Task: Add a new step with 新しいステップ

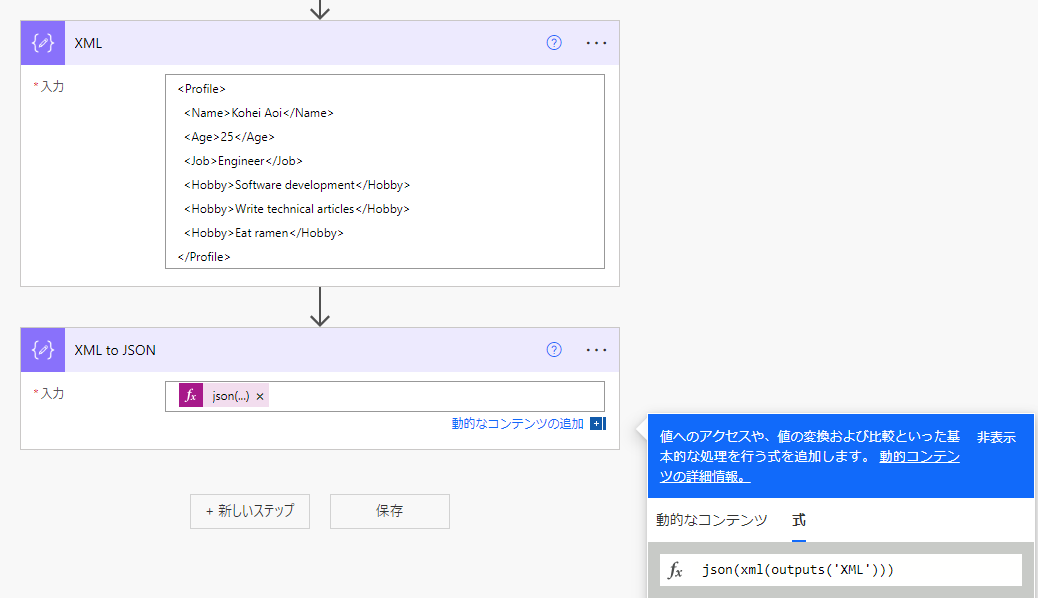Action: click(250, 511)
